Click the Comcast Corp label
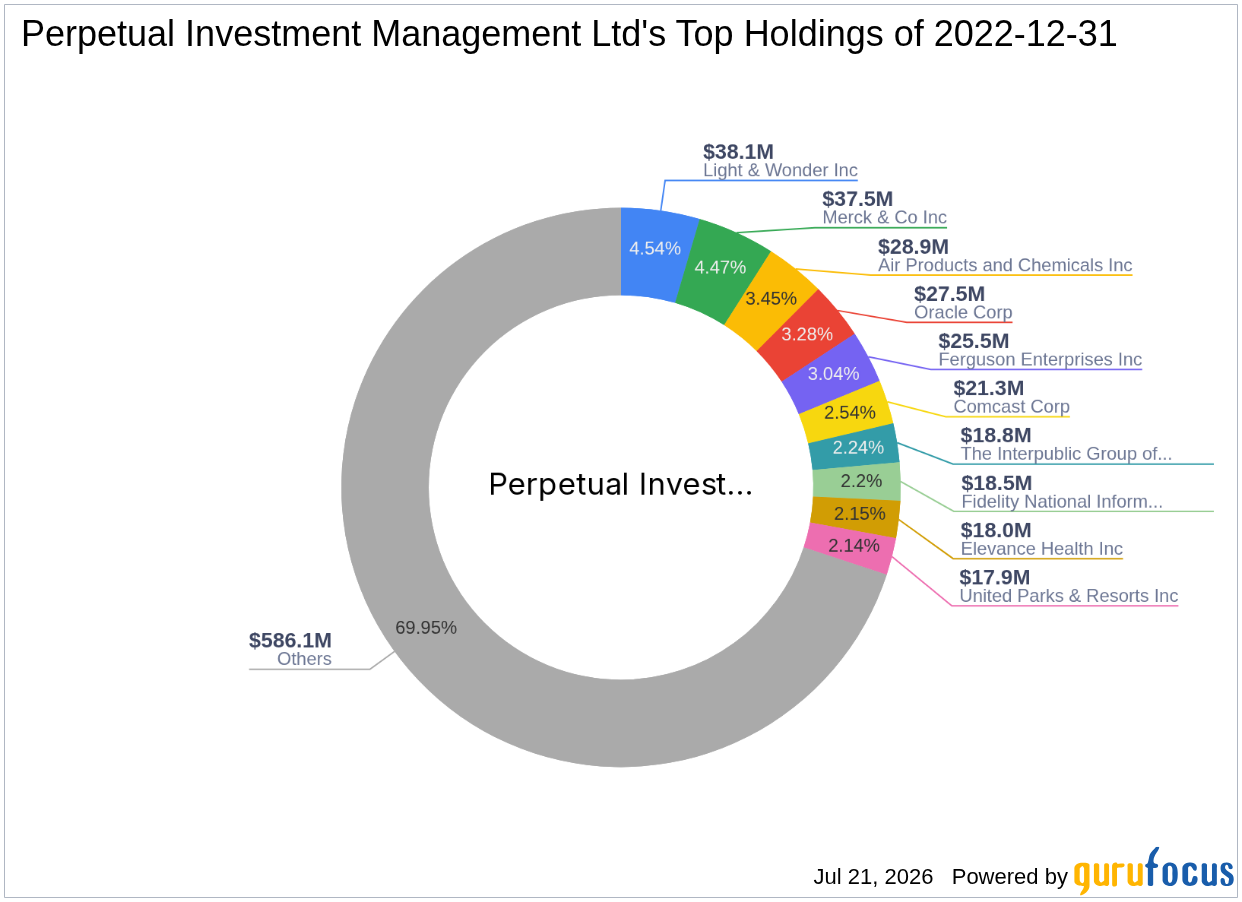This screenshot has width=1242, height=902. point(1011,407)
